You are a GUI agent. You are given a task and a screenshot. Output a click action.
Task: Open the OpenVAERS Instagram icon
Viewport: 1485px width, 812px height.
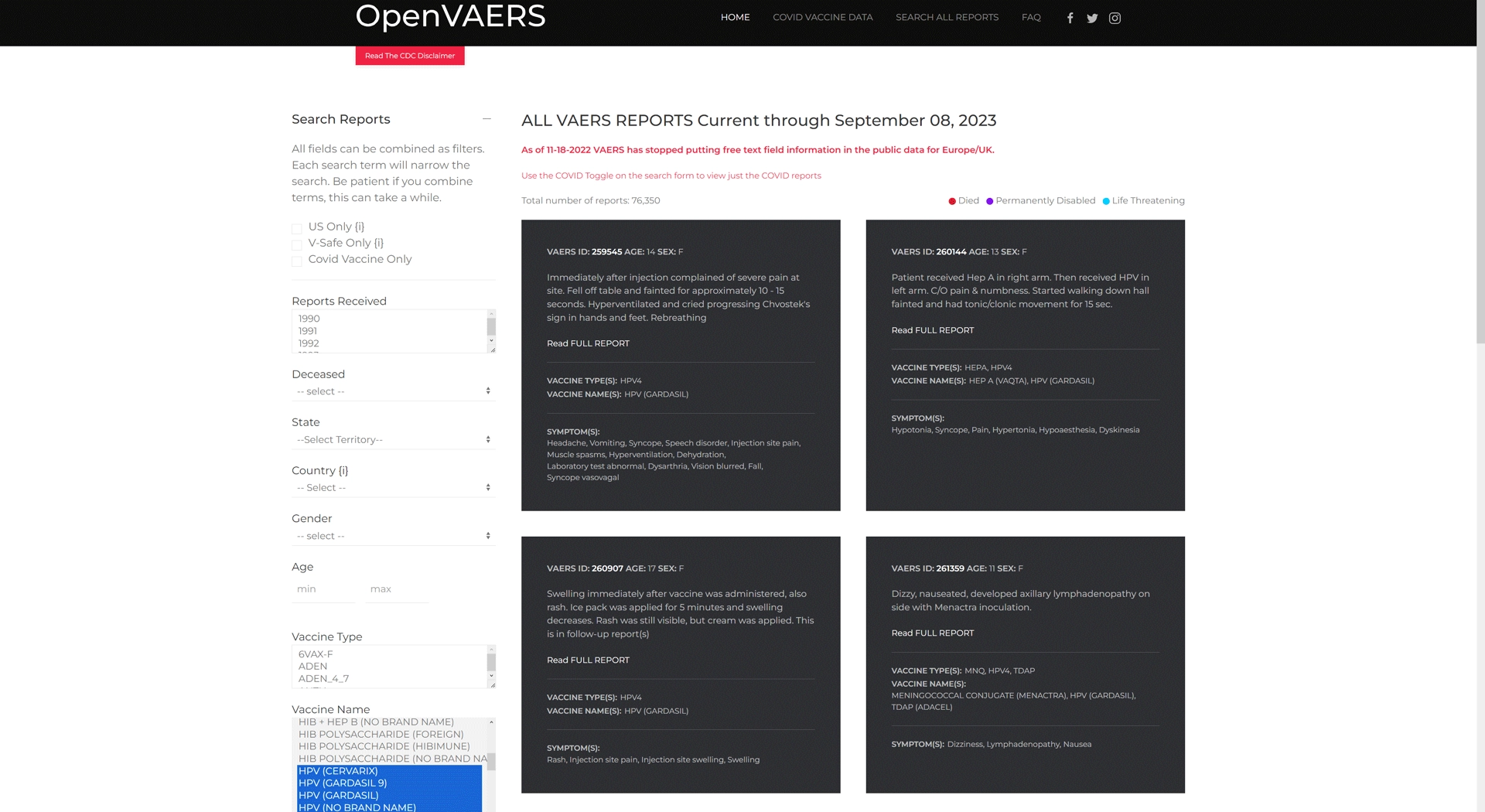point(1115,18)
